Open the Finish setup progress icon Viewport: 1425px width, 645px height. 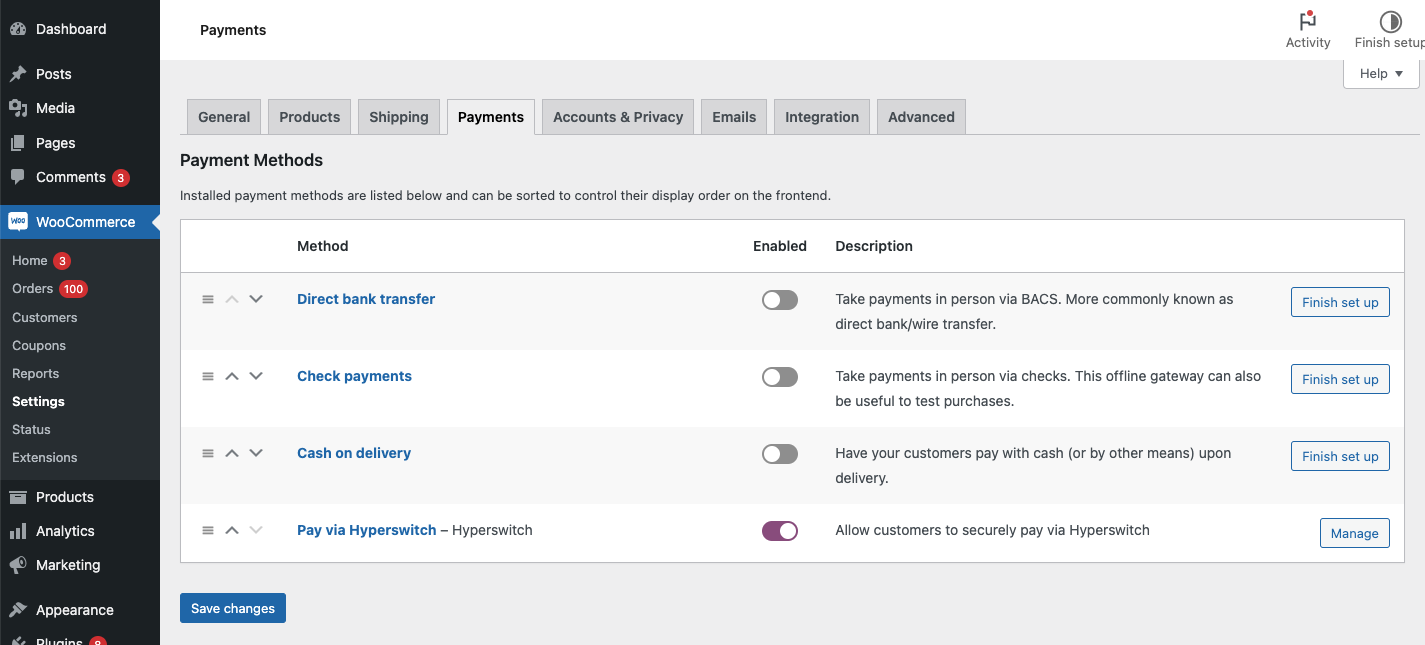(1390, 21)
